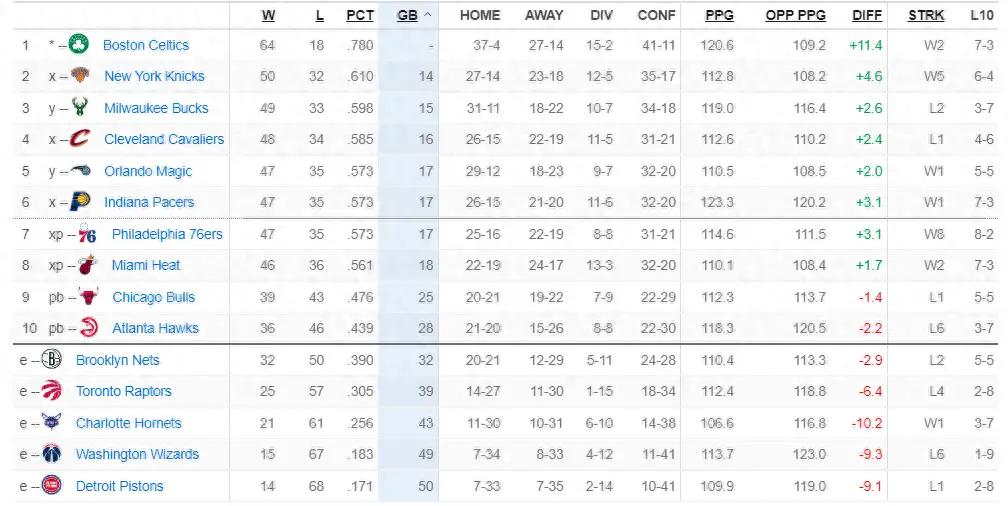Screen dimensions: 1008x506
Task: Click the Philadelphia 76ers logo icon
Action: point(87,234)
